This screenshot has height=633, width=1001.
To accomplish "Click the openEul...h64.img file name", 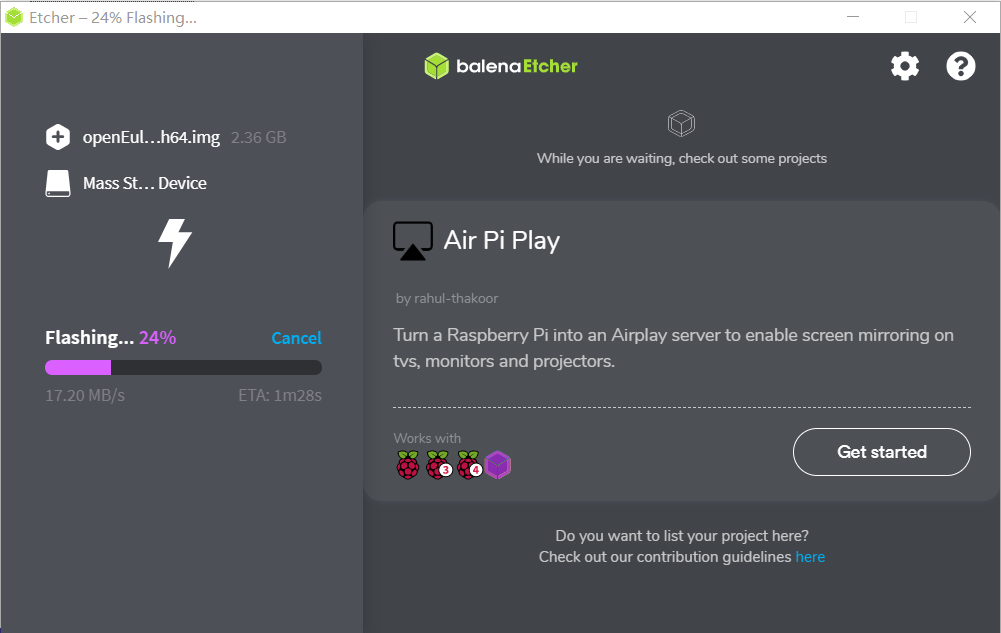I will coord(151,137).
